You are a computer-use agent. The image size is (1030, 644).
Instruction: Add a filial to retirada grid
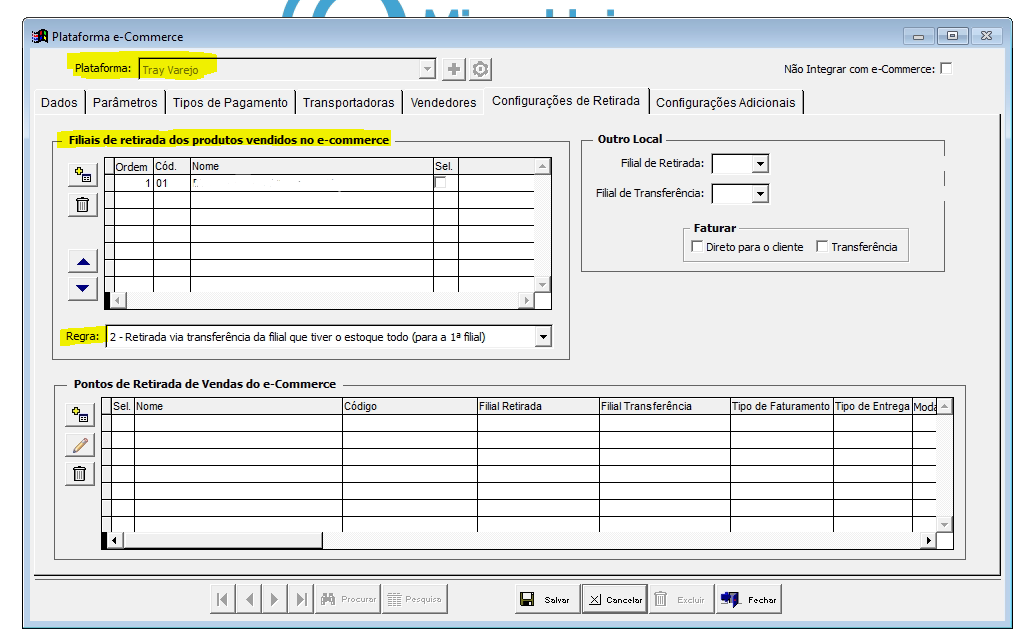tap(83, 175)
